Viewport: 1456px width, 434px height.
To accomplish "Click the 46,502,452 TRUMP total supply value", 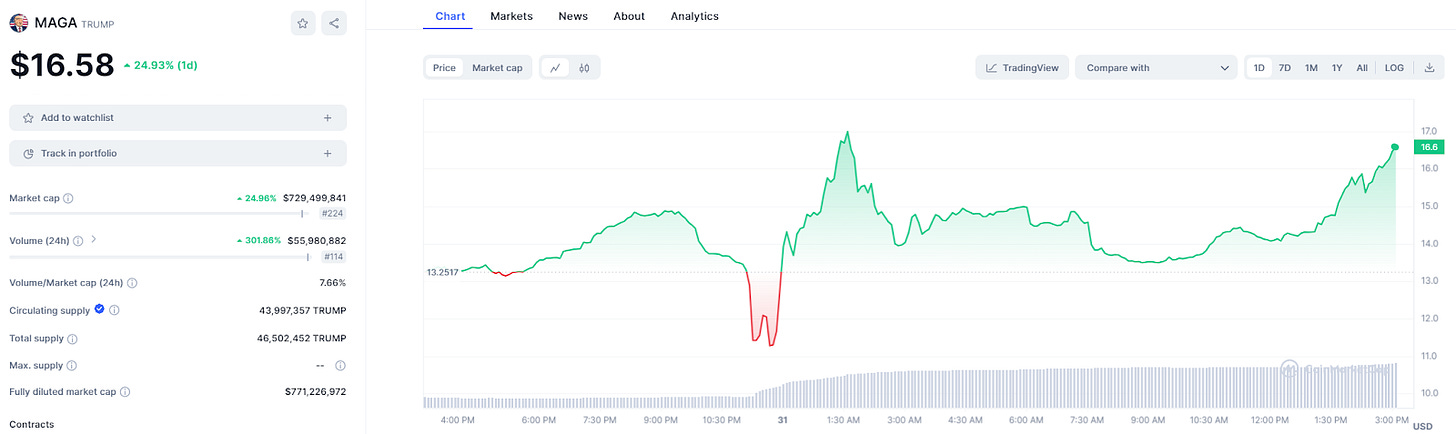I will point(302,338).
